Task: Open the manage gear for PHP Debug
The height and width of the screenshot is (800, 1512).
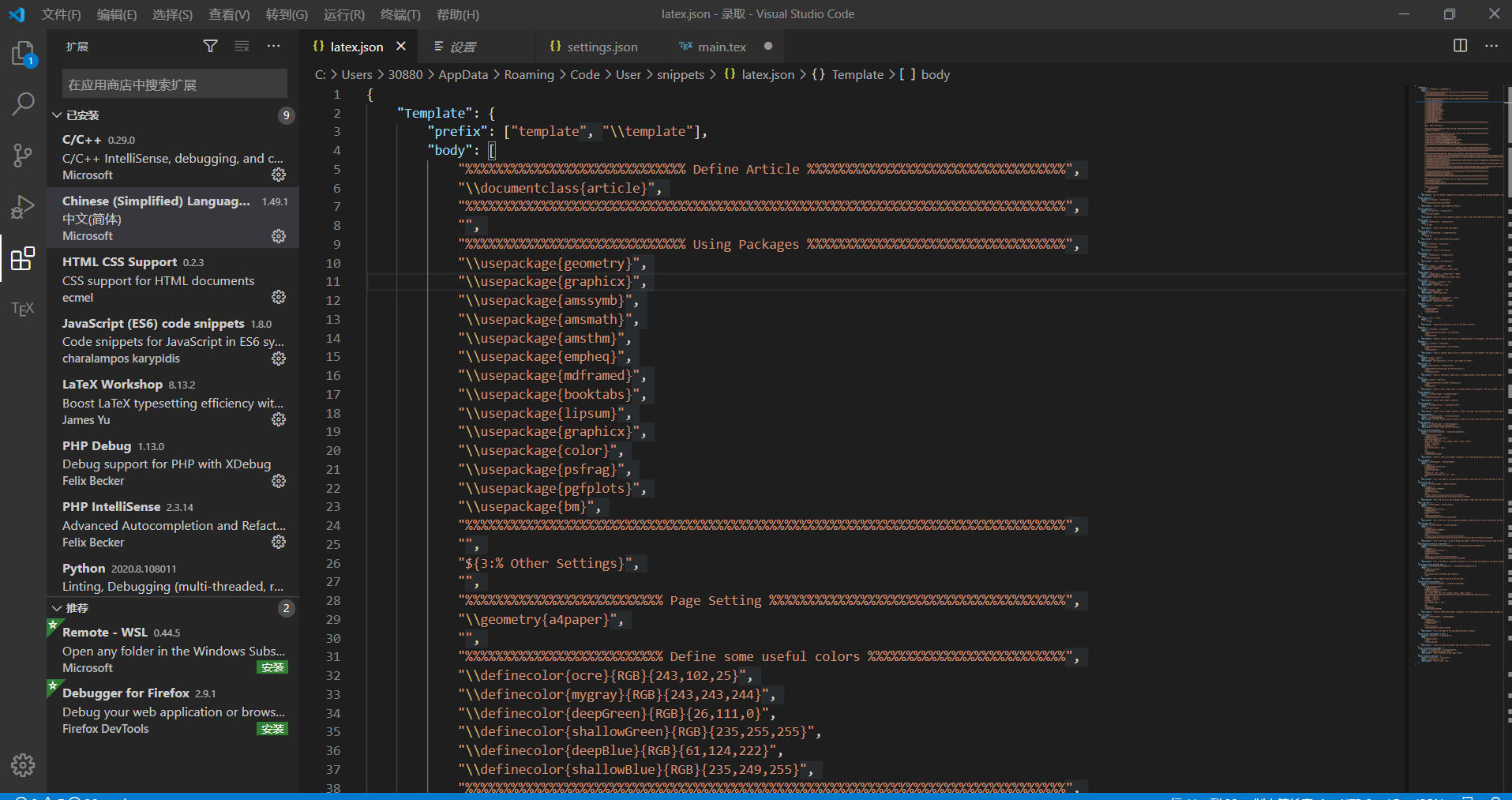Action: pos(279,481)
